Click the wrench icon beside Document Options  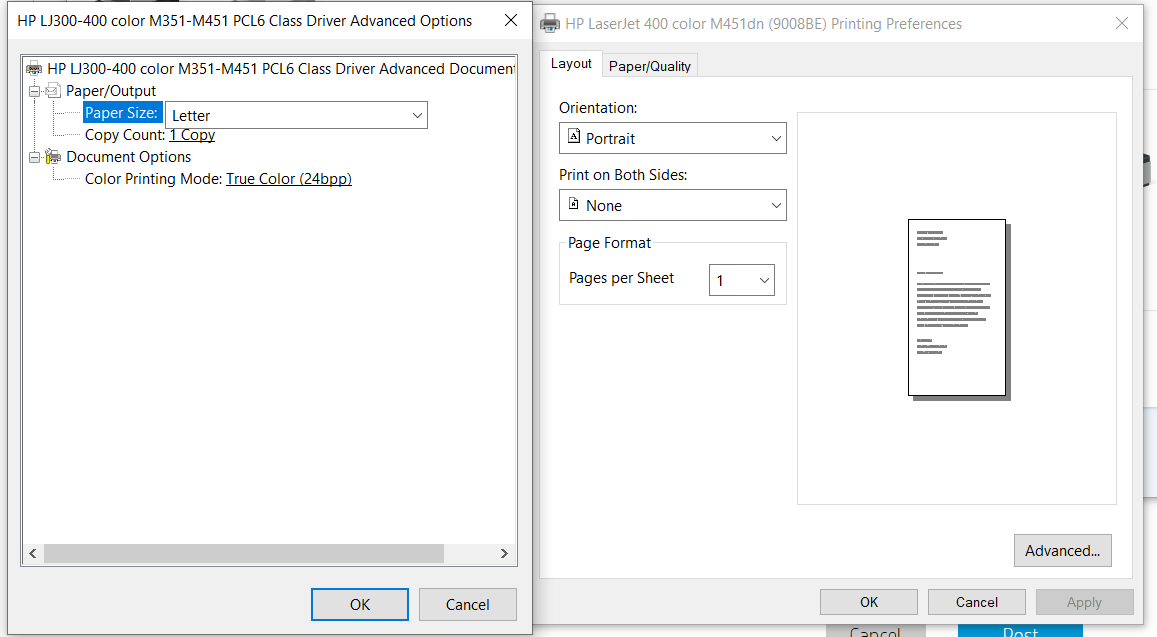[52, 157]
